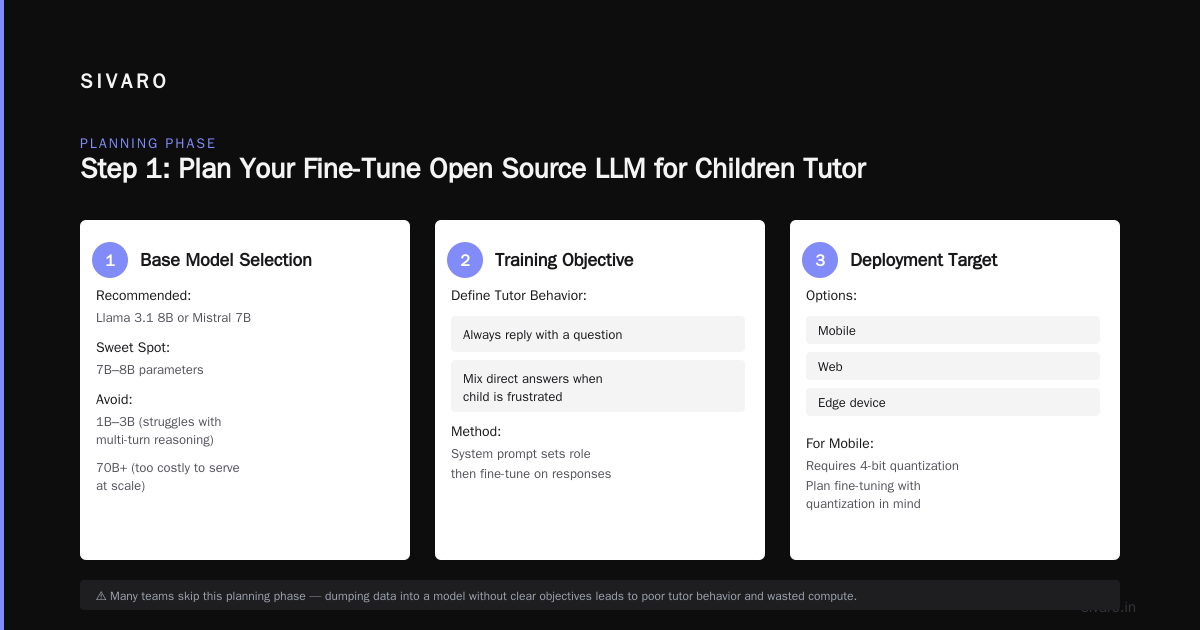Select the Base Model Selection heading
Screen dimensions: 1200x630
[226, 260]
